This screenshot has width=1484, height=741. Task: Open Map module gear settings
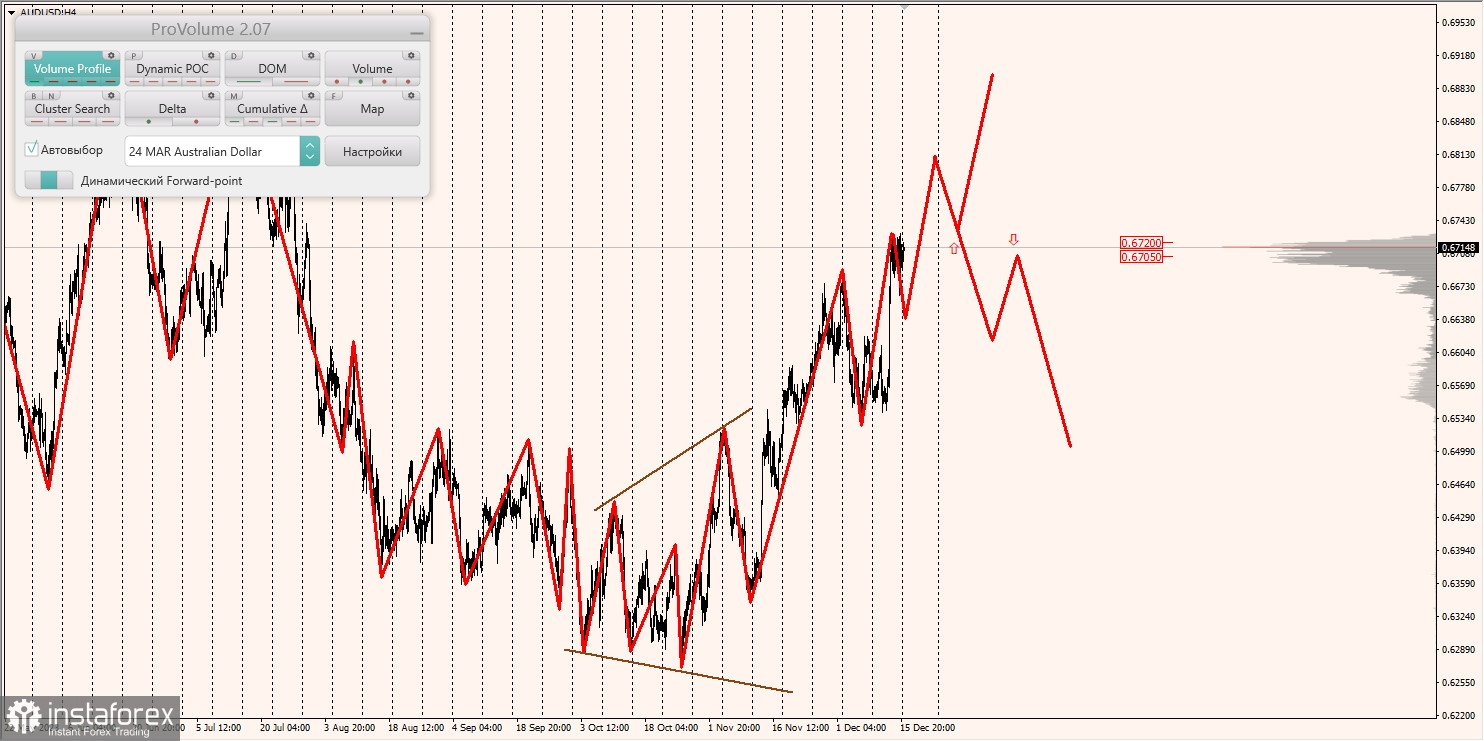(x=411, y=96)
